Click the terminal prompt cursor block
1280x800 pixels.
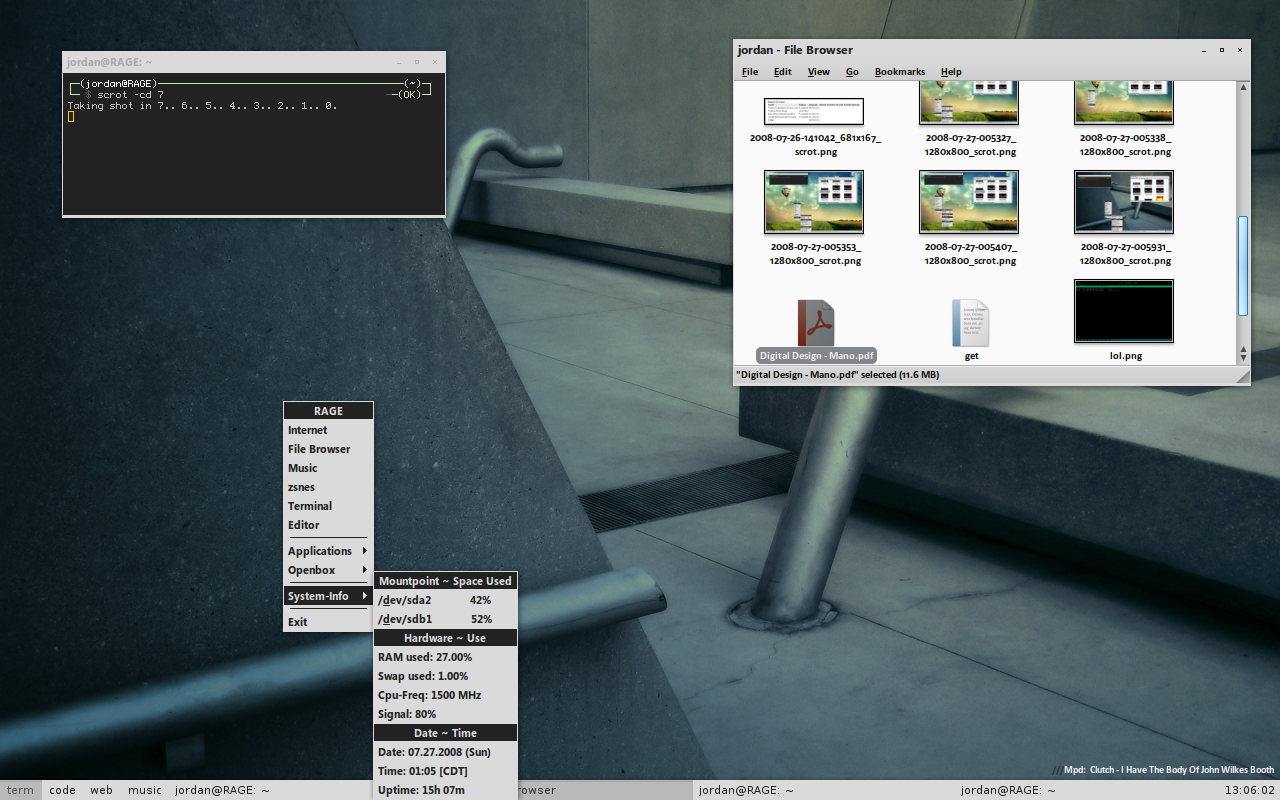pyautogui.click(x=71, y=117)
